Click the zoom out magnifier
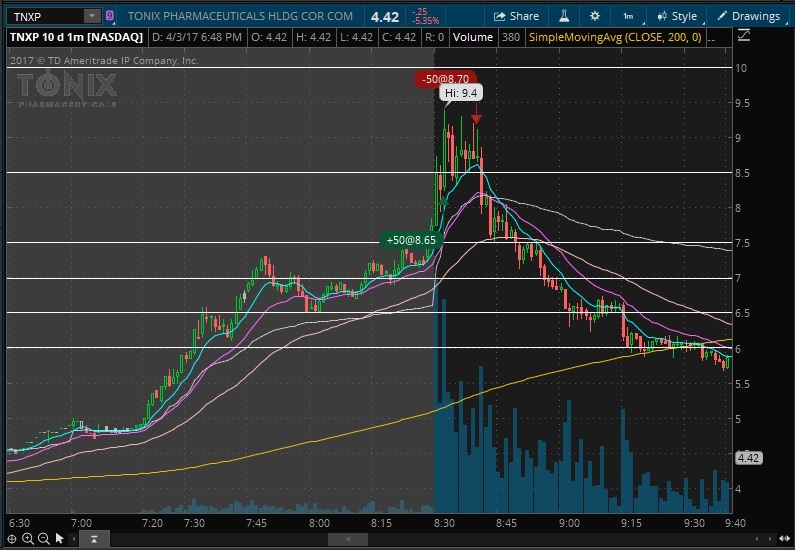 tap(44, 539)
